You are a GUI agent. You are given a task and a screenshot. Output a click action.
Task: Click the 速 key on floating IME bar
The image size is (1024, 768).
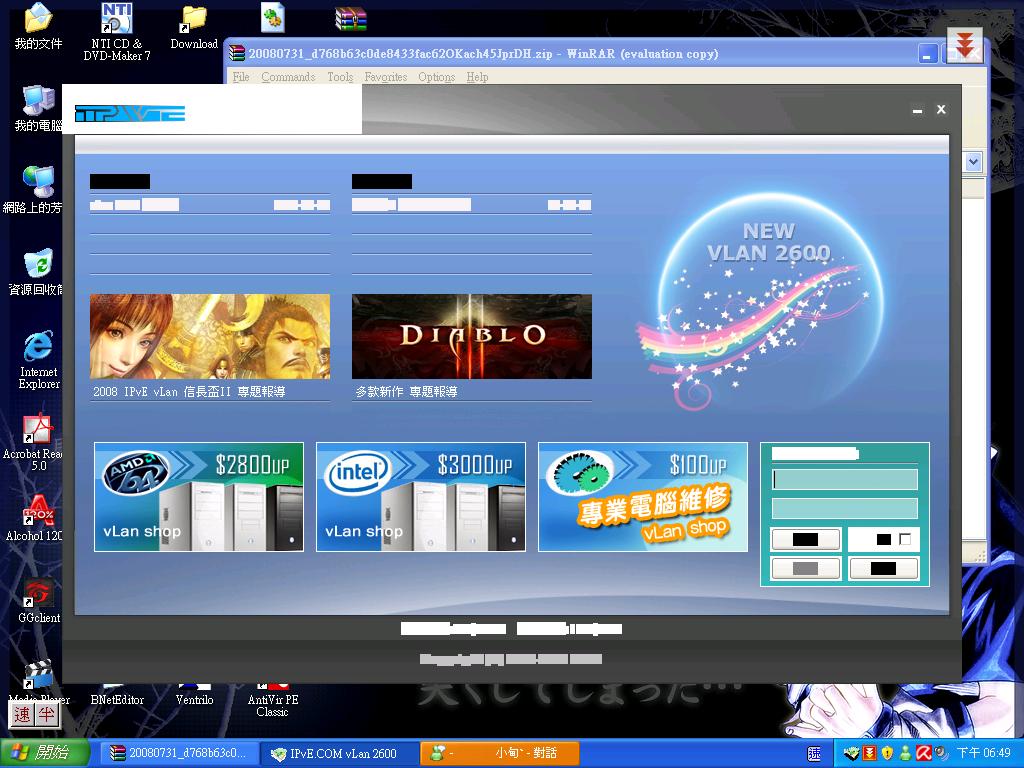tap(22, 715)
